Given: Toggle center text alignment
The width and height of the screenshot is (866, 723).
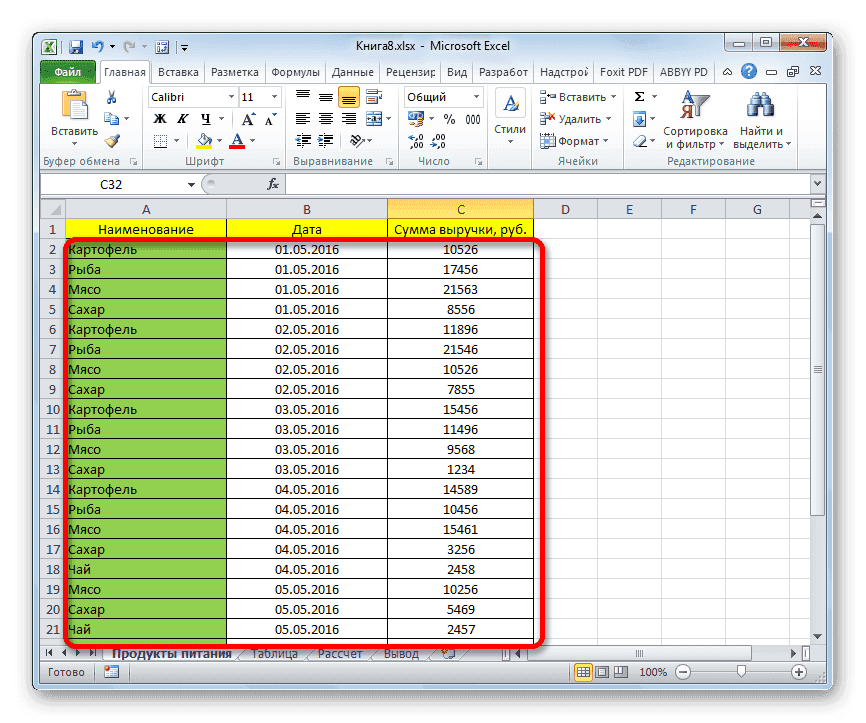Looking at the screenshot, I should click(326, 117).
